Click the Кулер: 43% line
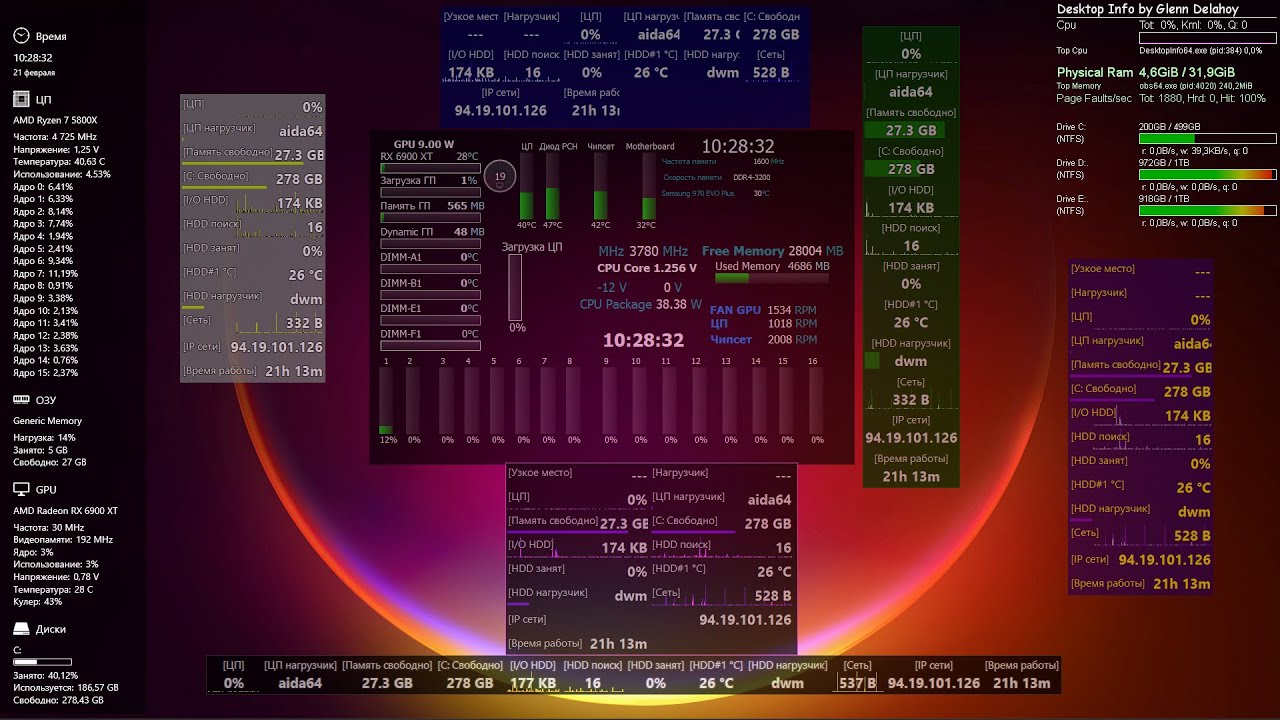The image size is (1280, 720). [38, 602]
